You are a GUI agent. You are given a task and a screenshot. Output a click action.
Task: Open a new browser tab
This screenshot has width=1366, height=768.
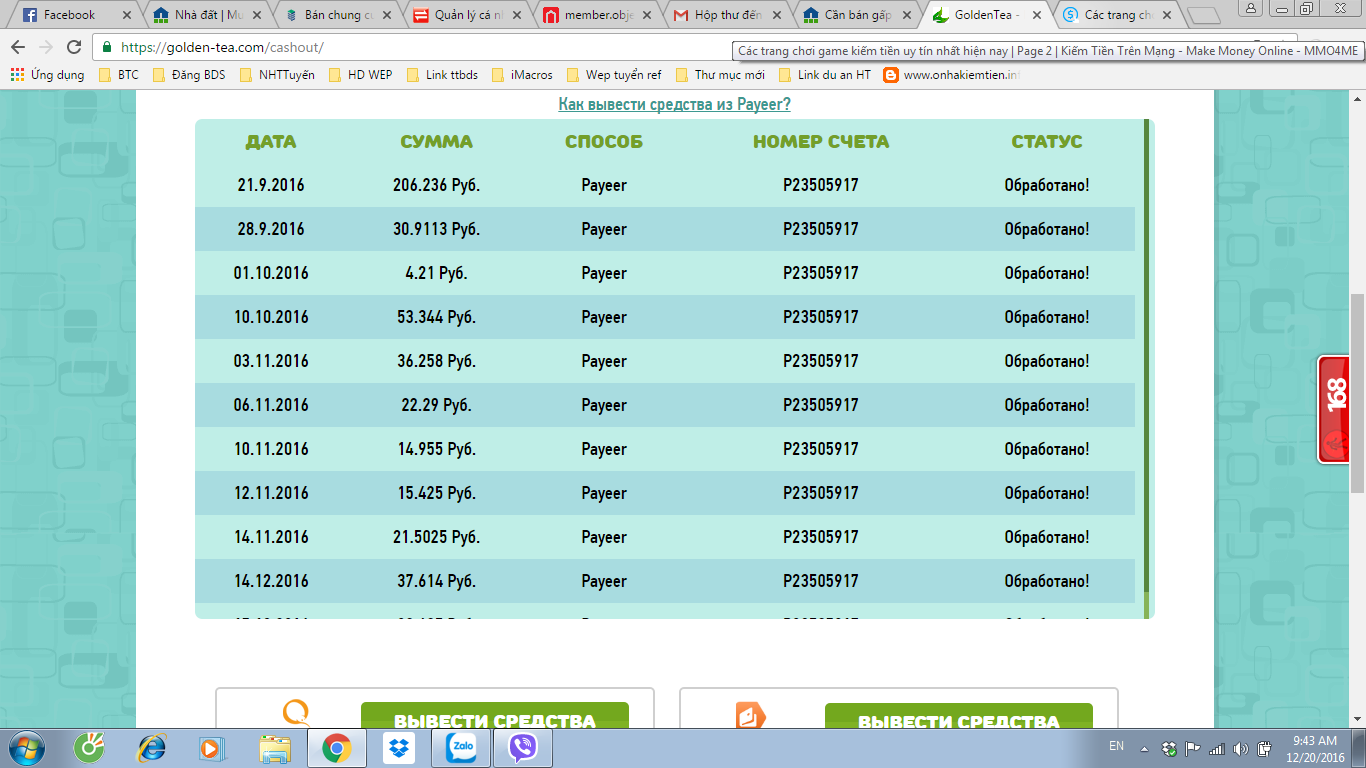click(1203, 15)
